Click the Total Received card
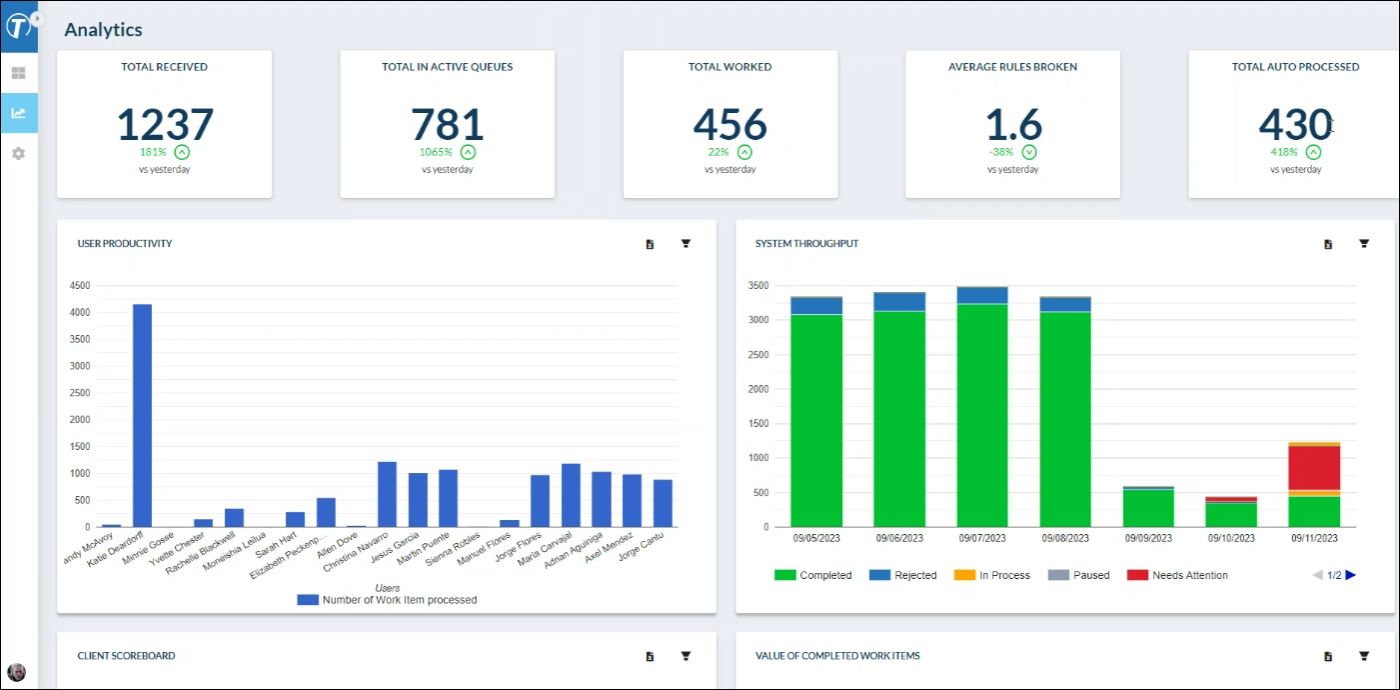 (x=164, y=124)
